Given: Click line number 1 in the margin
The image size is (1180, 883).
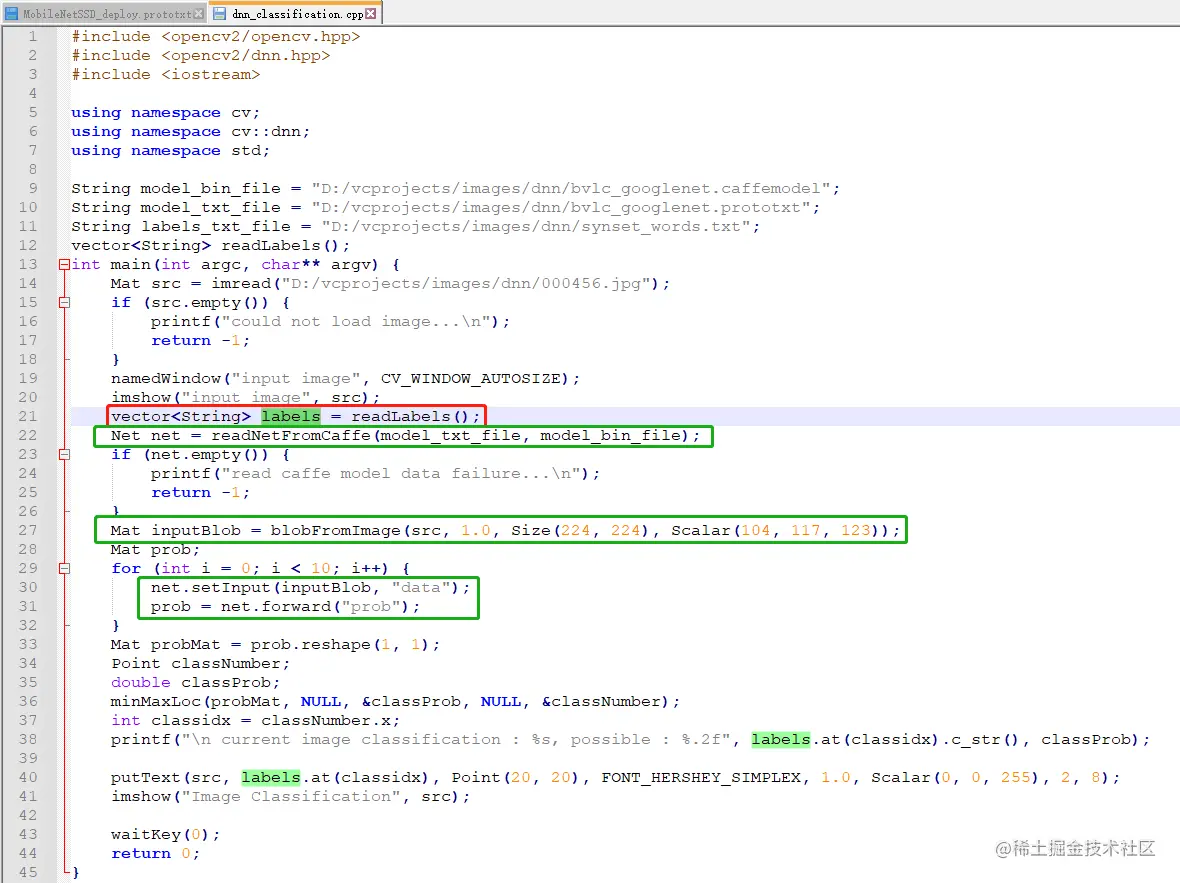Looking at the screenshot, I should [x=32, y=36].
